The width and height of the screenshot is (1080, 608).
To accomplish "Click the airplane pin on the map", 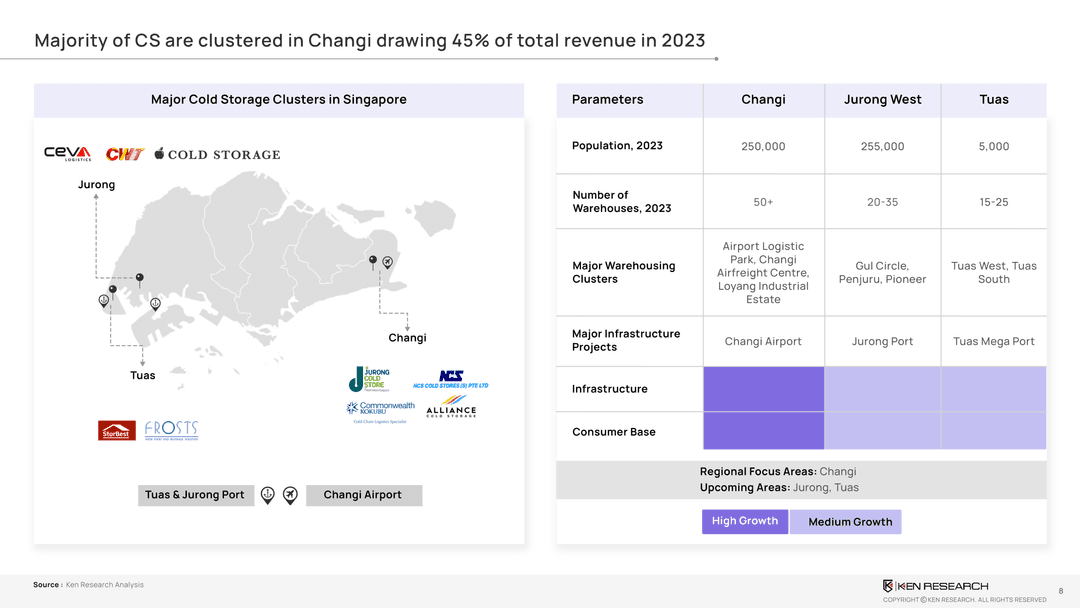I will (x=388, y=262).
